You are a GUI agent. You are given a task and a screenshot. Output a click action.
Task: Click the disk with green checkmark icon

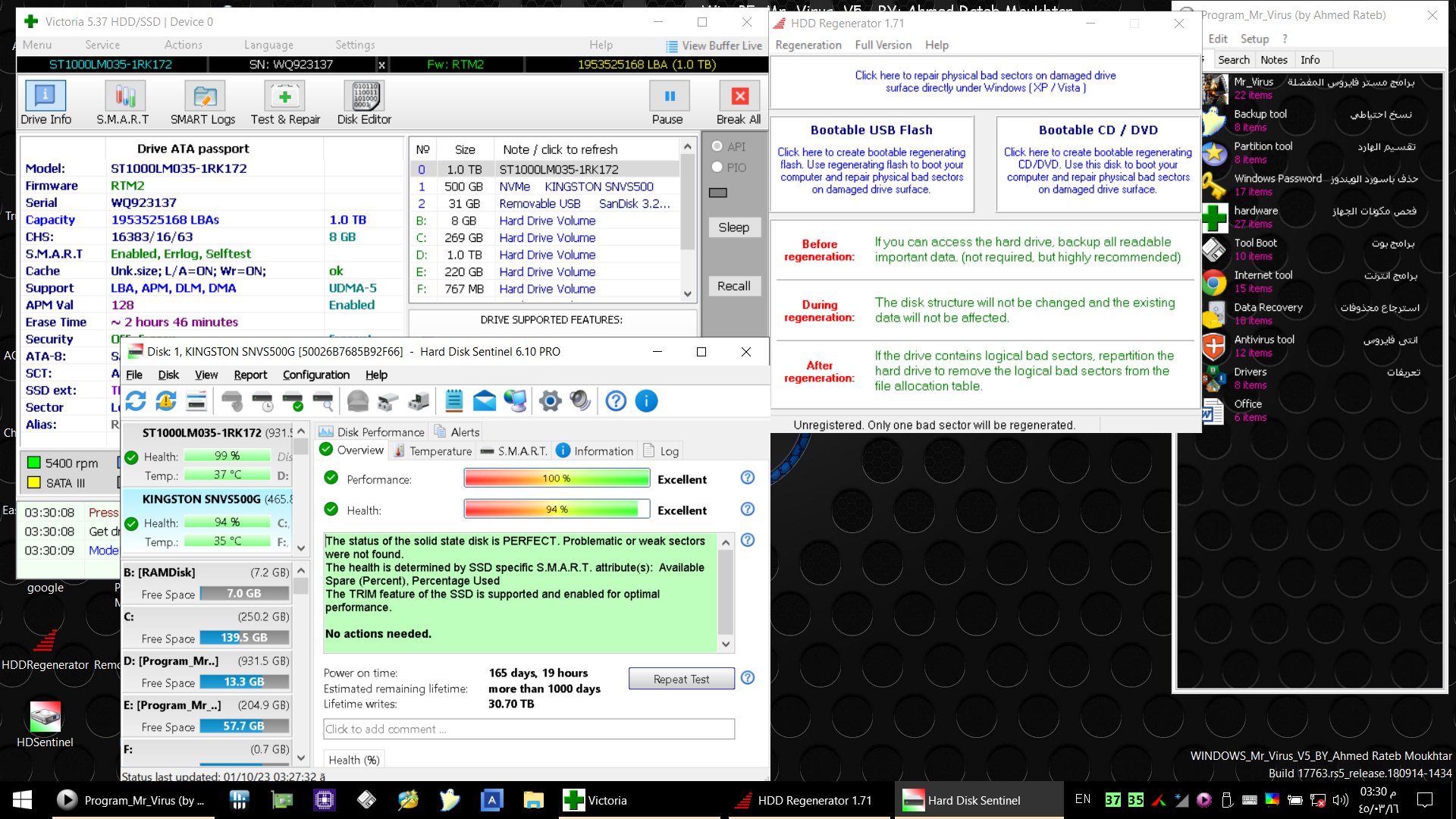293,401
